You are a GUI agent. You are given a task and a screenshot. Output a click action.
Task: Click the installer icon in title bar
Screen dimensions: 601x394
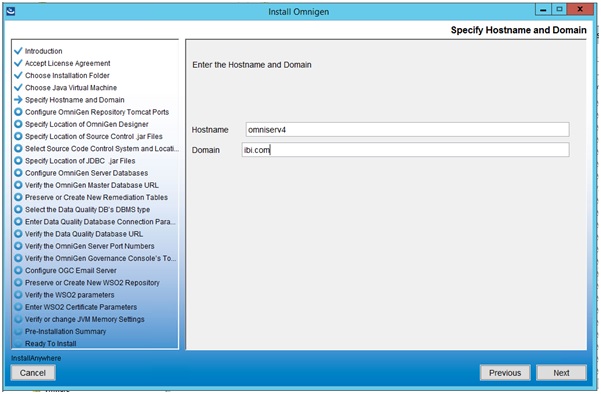pyautogui.click(x=11, y=11)
